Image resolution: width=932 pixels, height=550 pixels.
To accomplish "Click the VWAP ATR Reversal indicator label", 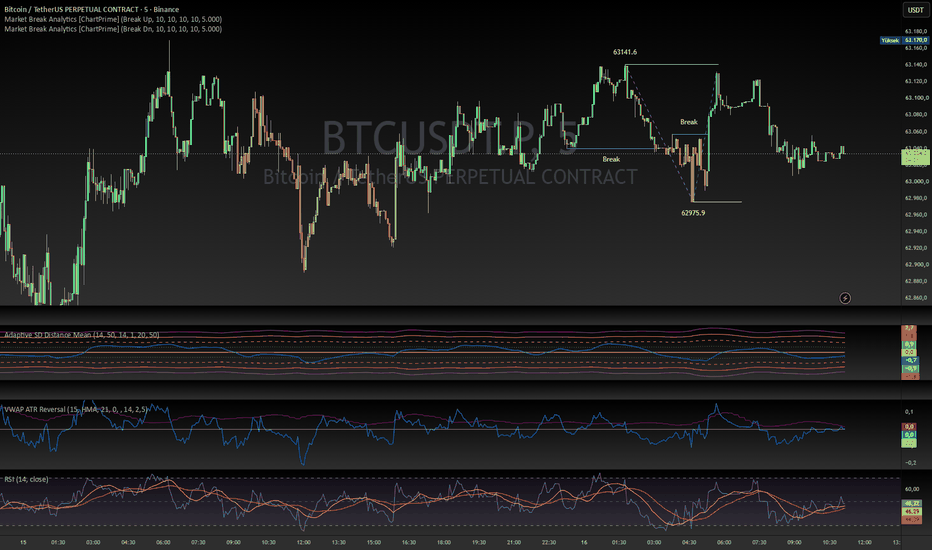I will tap(75, 409).
